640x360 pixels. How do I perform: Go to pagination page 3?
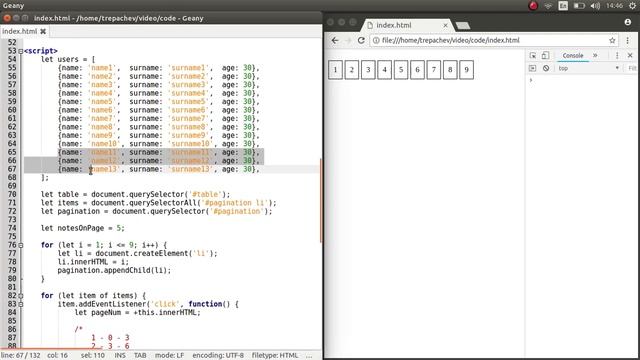coord(368,70)
